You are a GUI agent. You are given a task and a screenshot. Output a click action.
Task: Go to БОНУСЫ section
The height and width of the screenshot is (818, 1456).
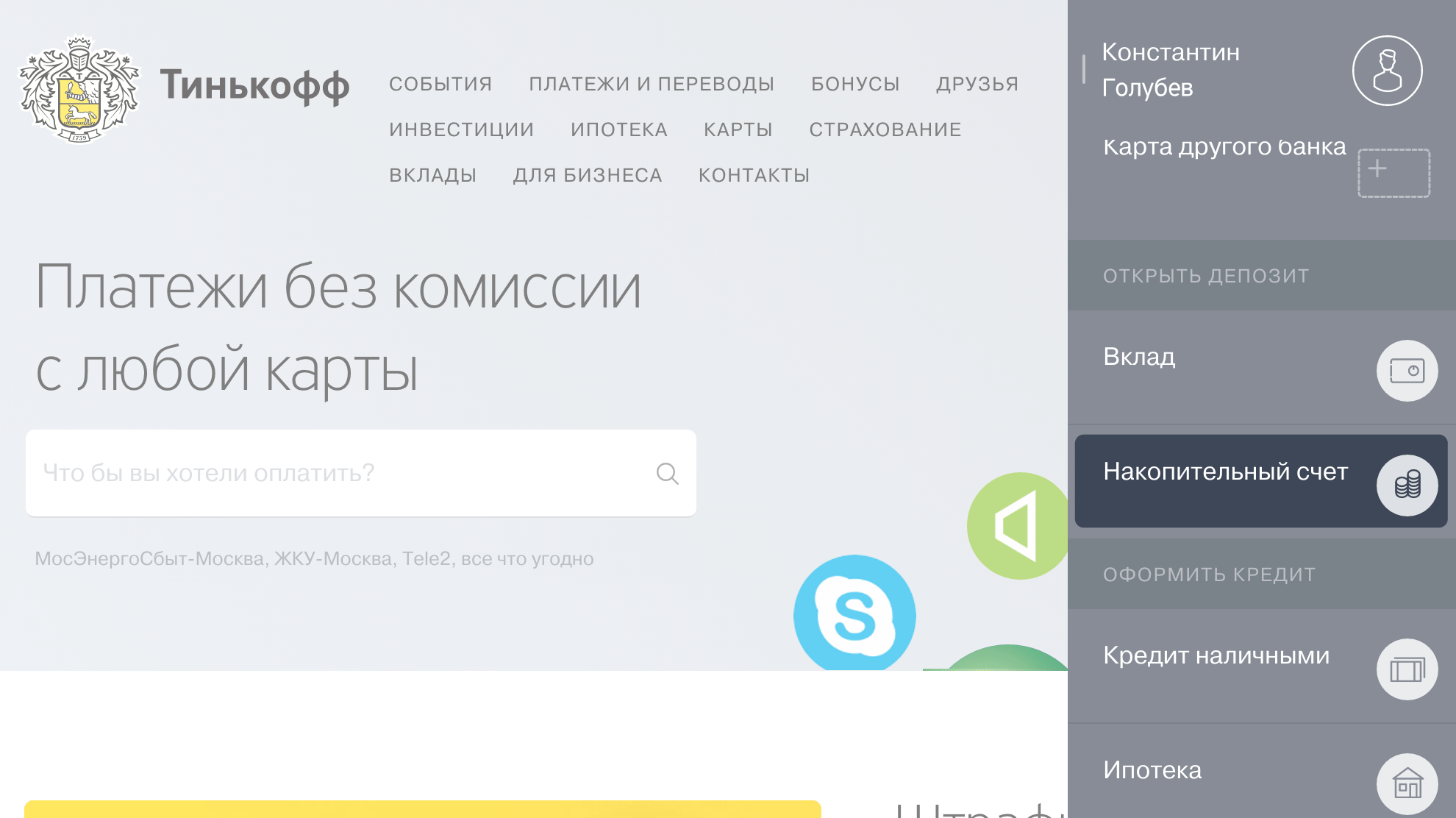(855, 84)
